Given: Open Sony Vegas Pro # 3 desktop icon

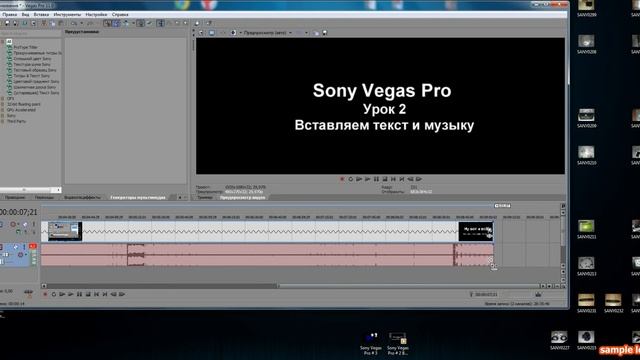Looking at the screenshot, I should [371, 343].
